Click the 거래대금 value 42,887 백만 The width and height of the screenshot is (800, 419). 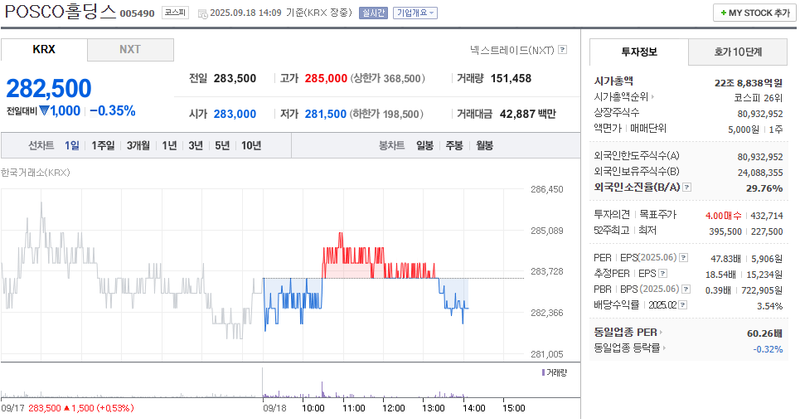coord(528,114)
